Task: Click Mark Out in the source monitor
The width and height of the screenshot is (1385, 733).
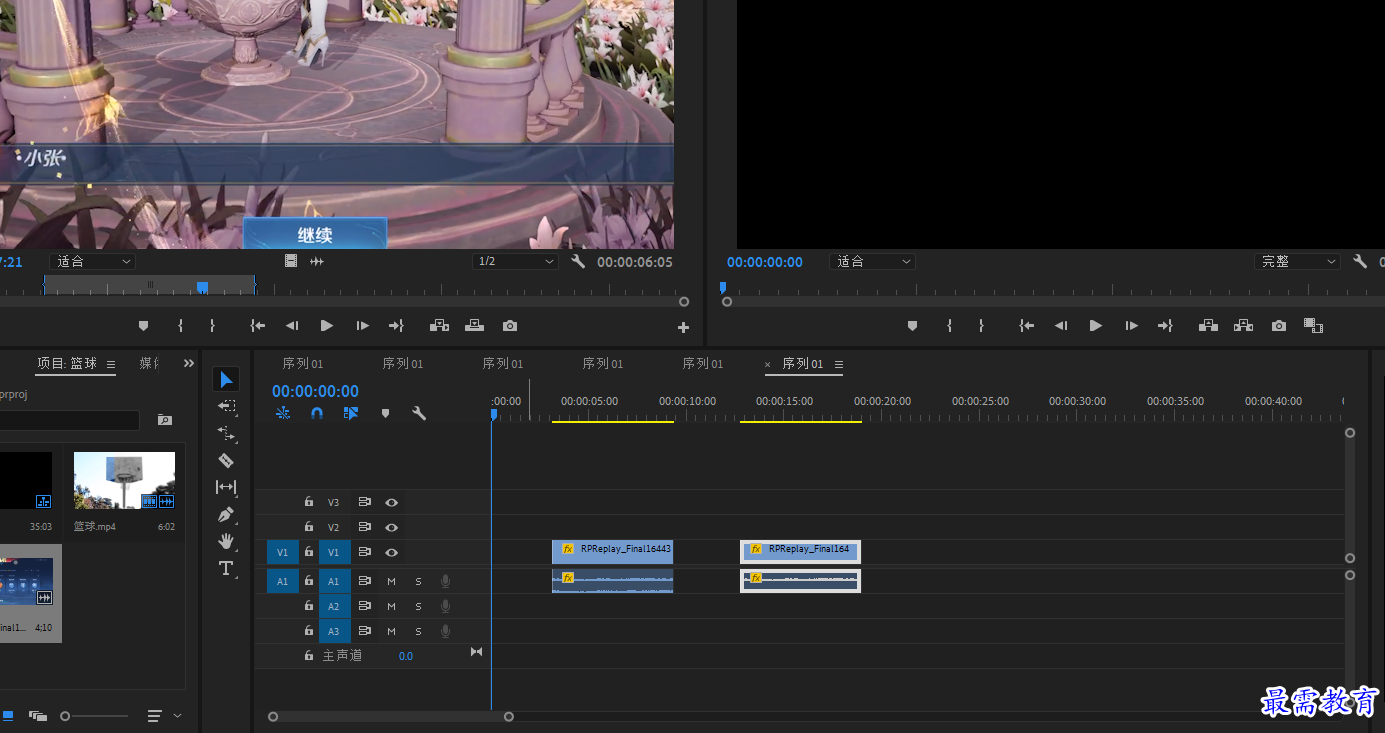Action: tap(212, 326)
